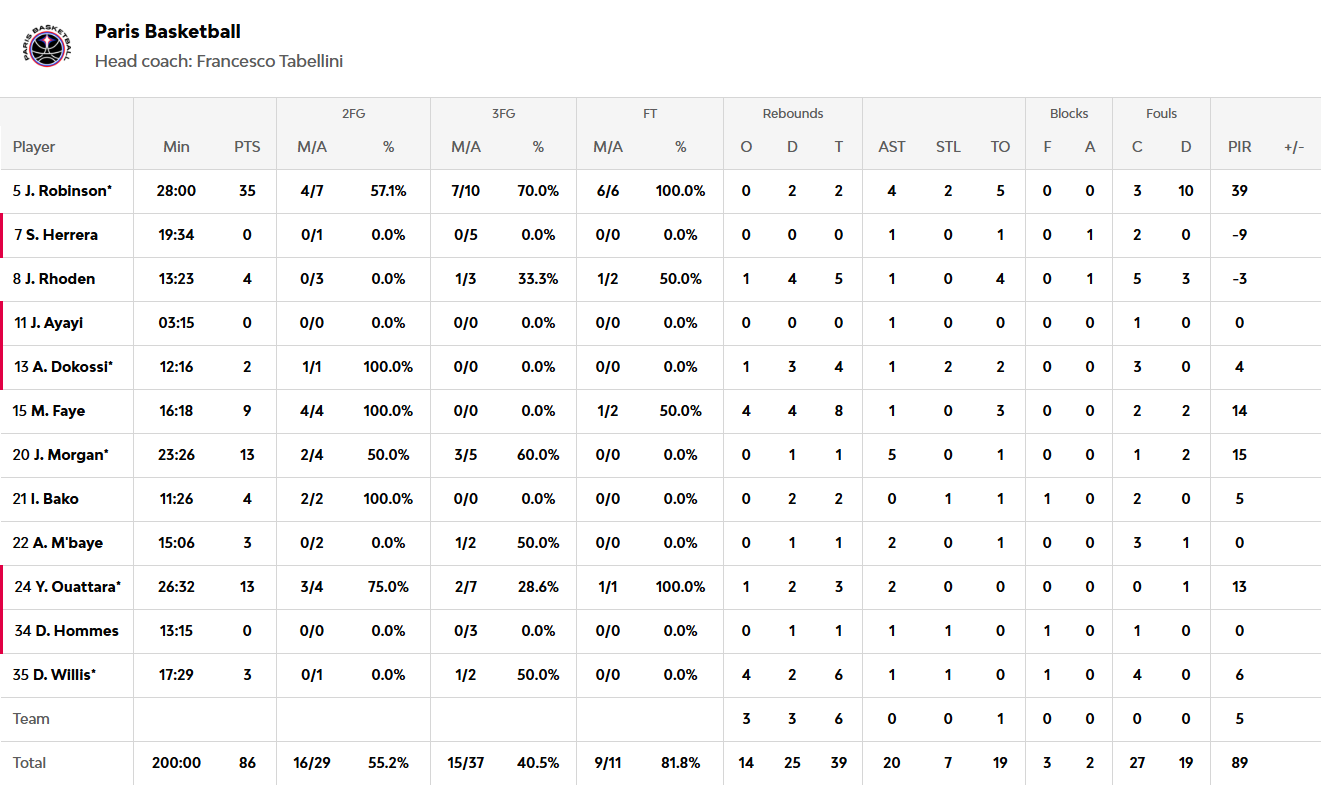Sort by the +/- column header
Viewport: 1321px width, 785px height.
click(1294, 147)
